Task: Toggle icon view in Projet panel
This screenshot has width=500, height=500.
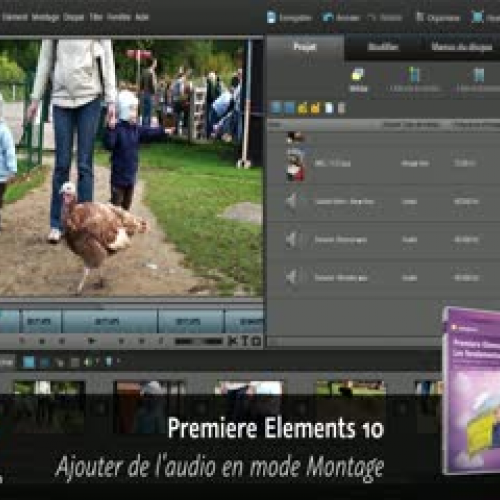Action: (x=289, y=108)
